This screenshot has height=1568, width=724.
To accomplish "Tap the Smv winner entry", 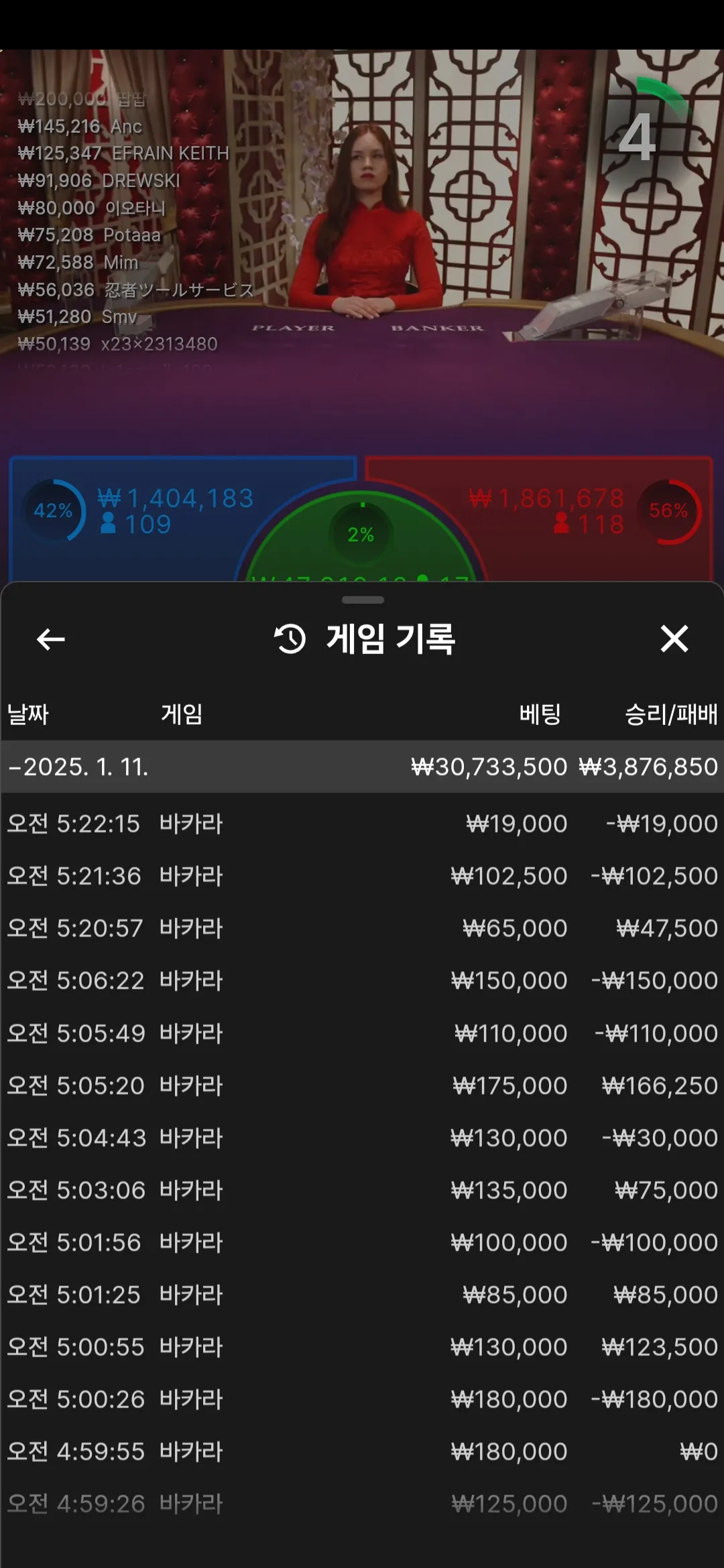I will (x=77, y=317).
